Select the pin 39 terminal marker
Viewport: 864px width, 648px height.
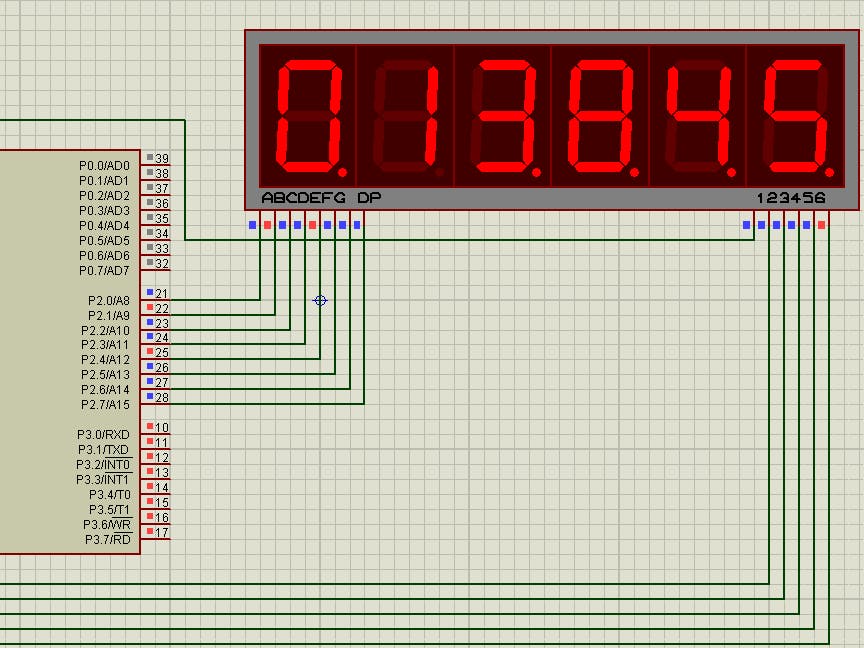pyautogui.click(x=152, y=158)
